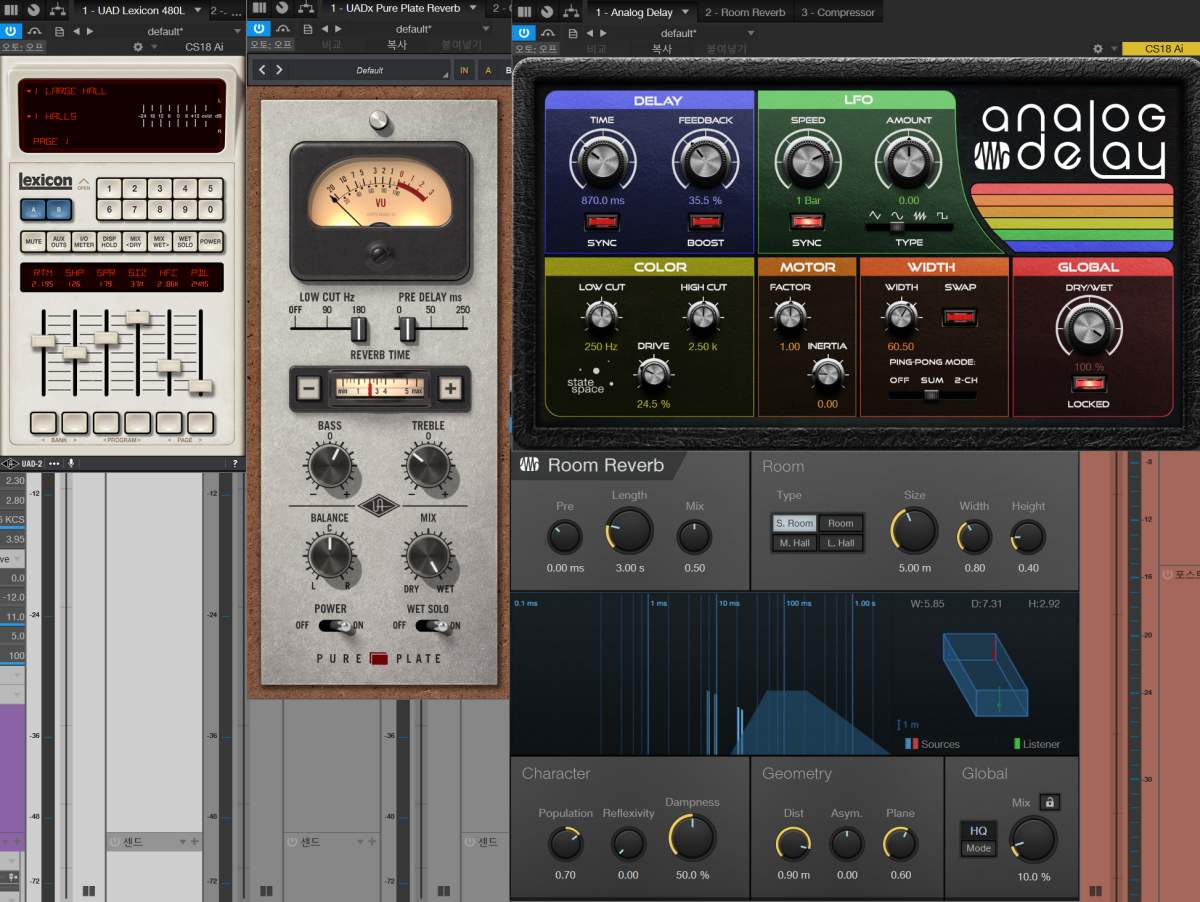The height and width of the screenshot is (902, 1200).
Task: Click Lexicon number 5 keypad button
Action: click(x=209, y=188)
